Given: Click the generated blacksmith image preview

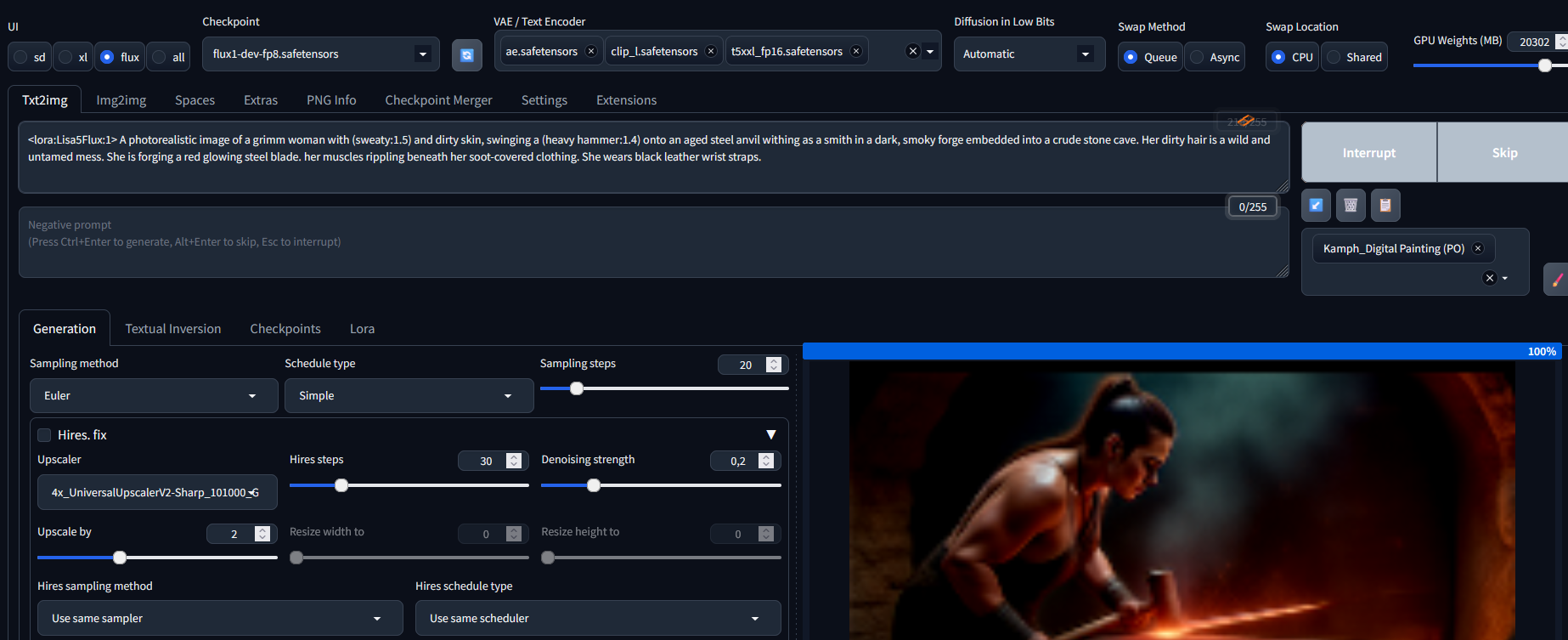Looking at the screenshot, I should 1182,500.
